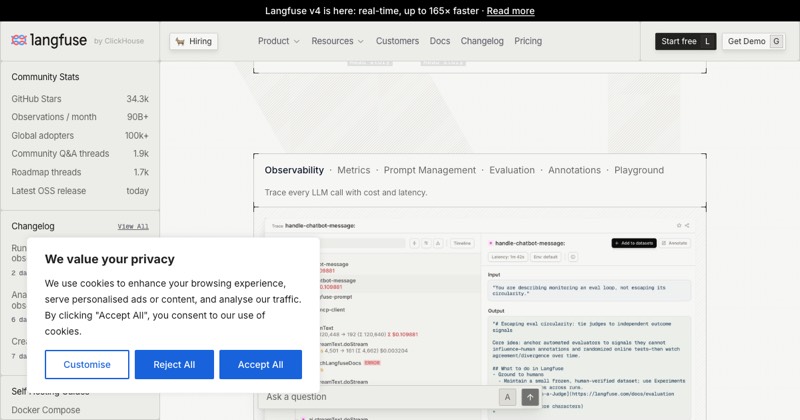Click the Start free button

pos(685,41)
